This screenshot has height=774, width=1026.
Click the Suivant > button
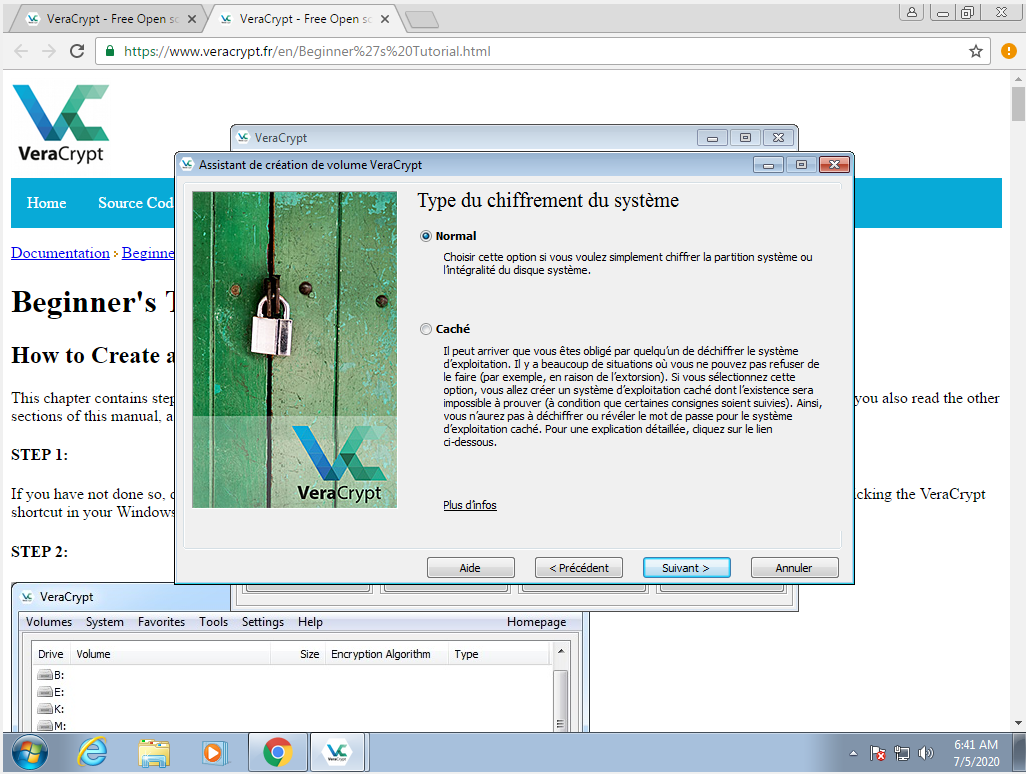click(686, 568)
